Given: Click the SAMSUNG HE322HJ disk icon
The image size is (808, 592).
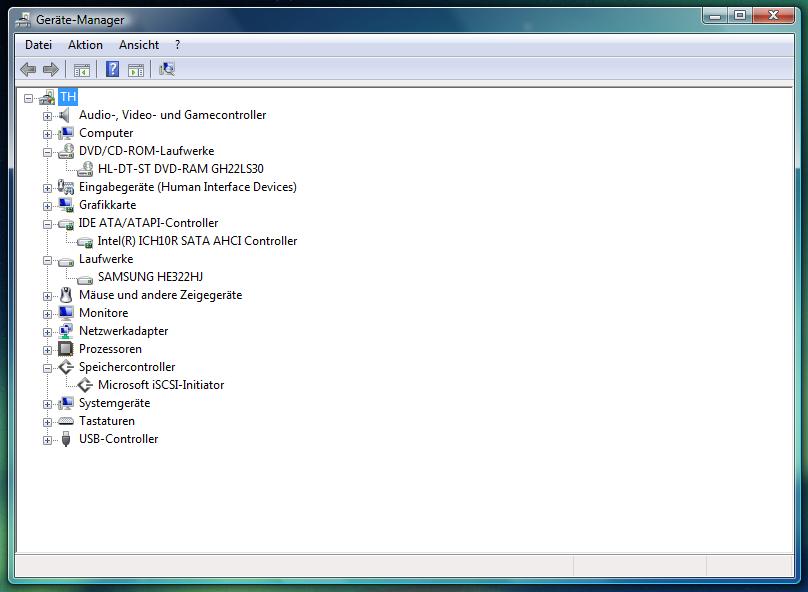Looking at the screenshot, I should [85, 279].
